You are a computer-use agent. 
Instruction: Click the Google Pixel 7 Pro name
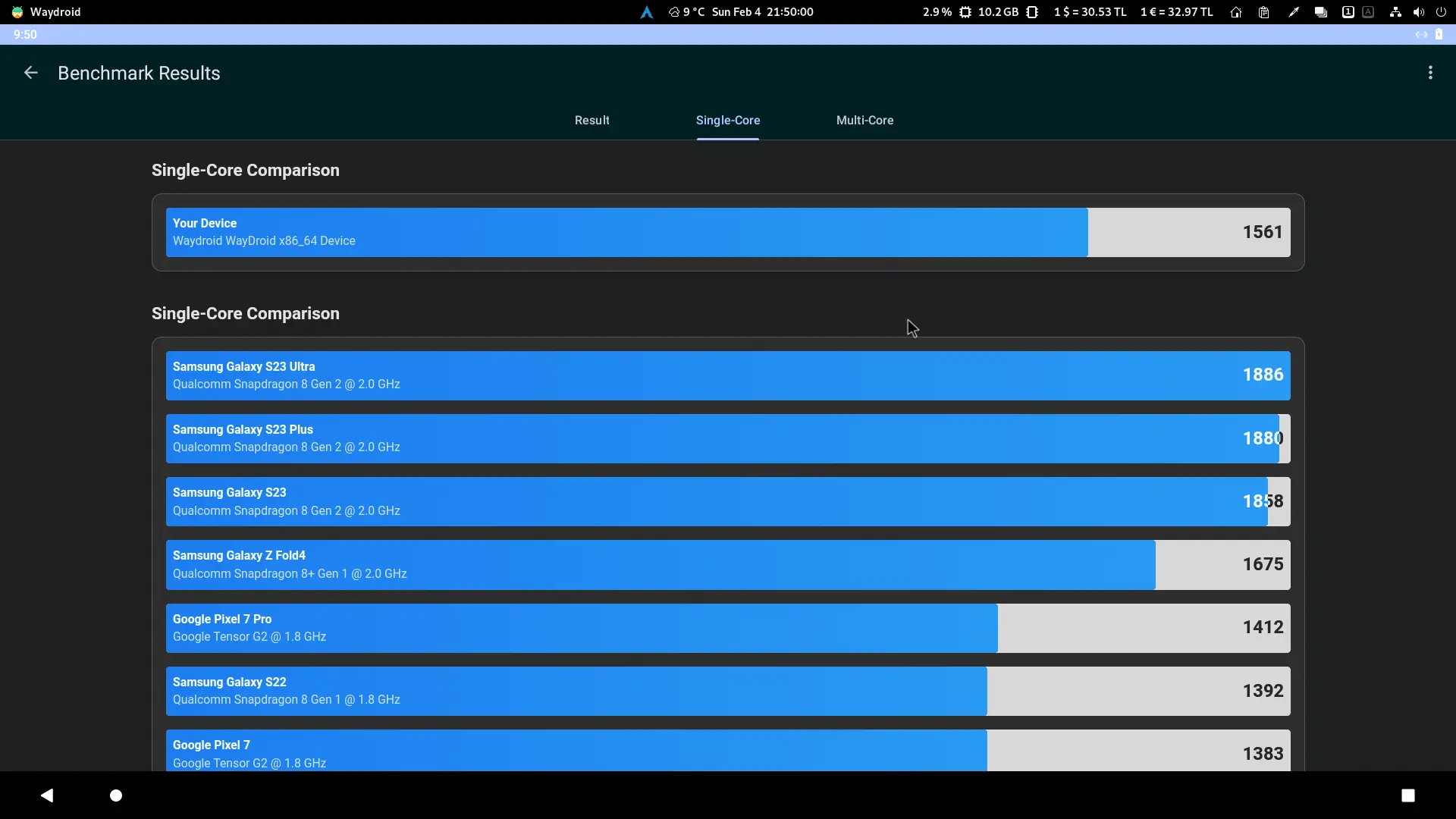coord(221,619)
